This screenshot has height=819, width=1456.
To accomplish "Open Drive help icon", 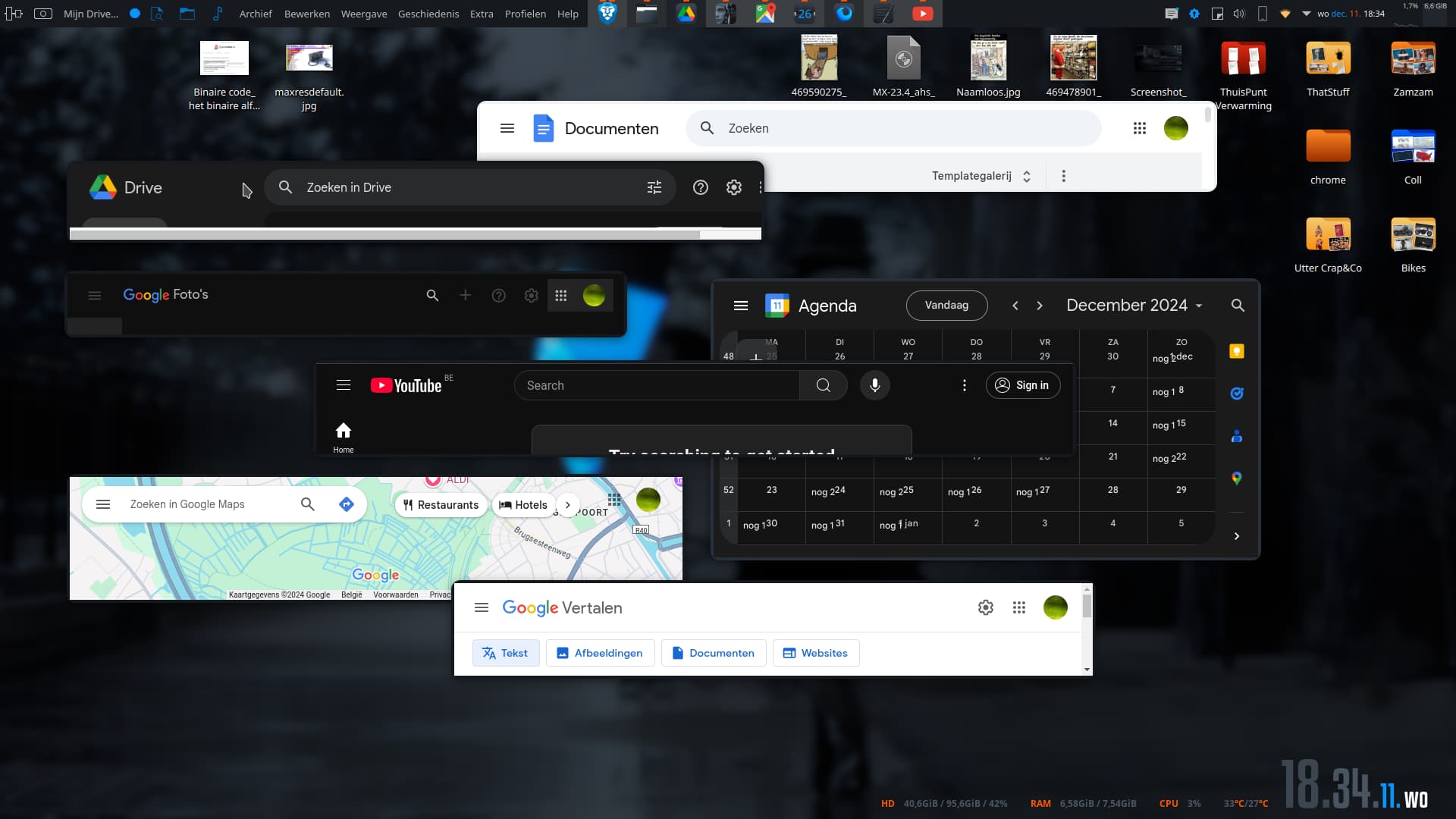I will 700,187.
